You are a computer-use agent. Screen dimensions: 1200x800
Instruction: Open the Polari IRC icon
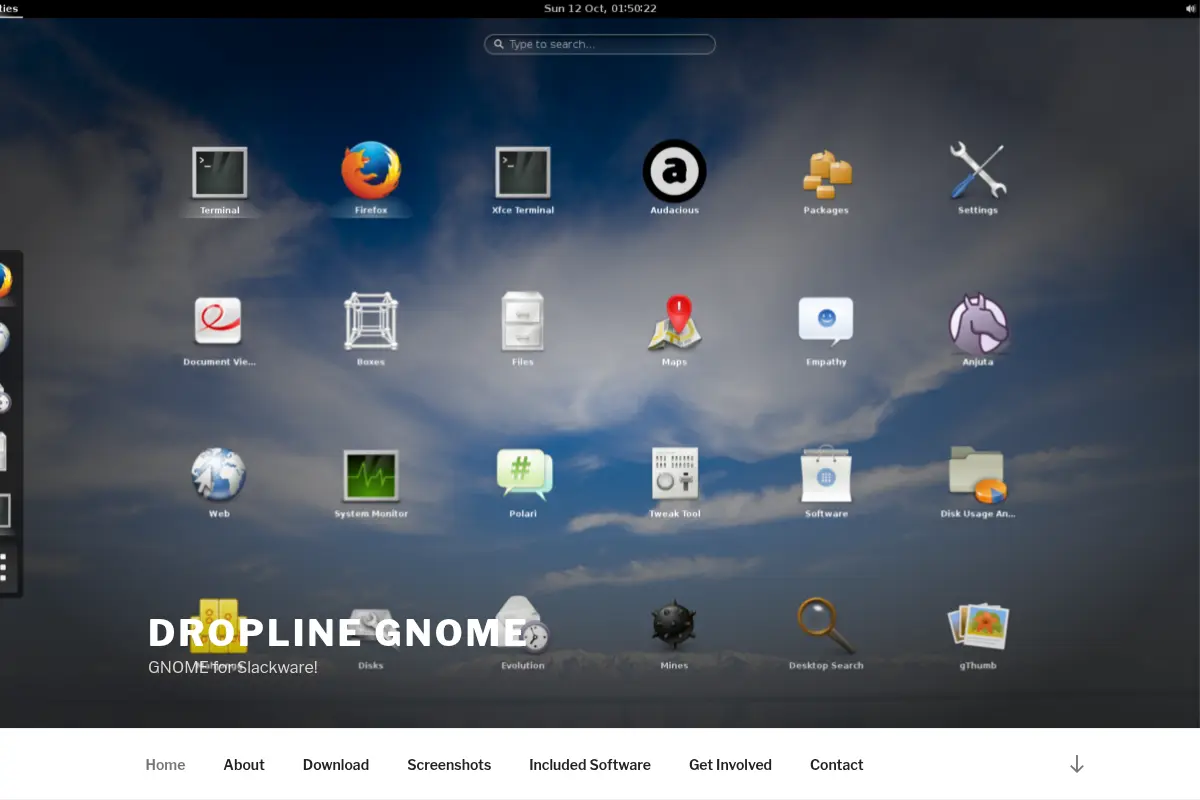(x=524, y=474)
